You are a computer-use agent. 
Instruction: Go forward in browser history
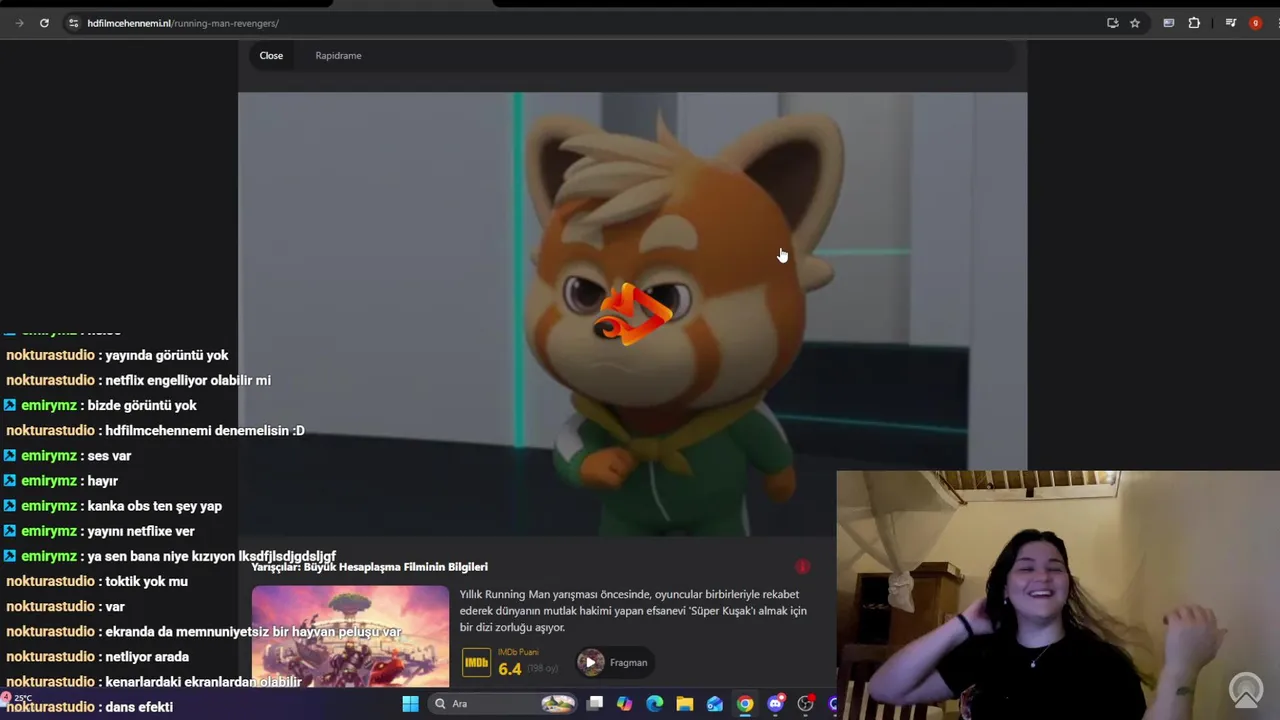(19, 23)
